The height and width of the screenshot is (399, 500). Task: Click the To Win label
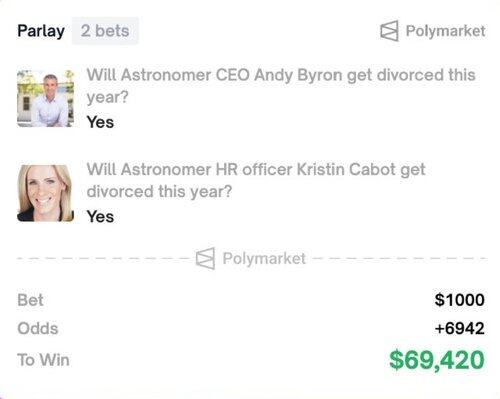(43, 360)
